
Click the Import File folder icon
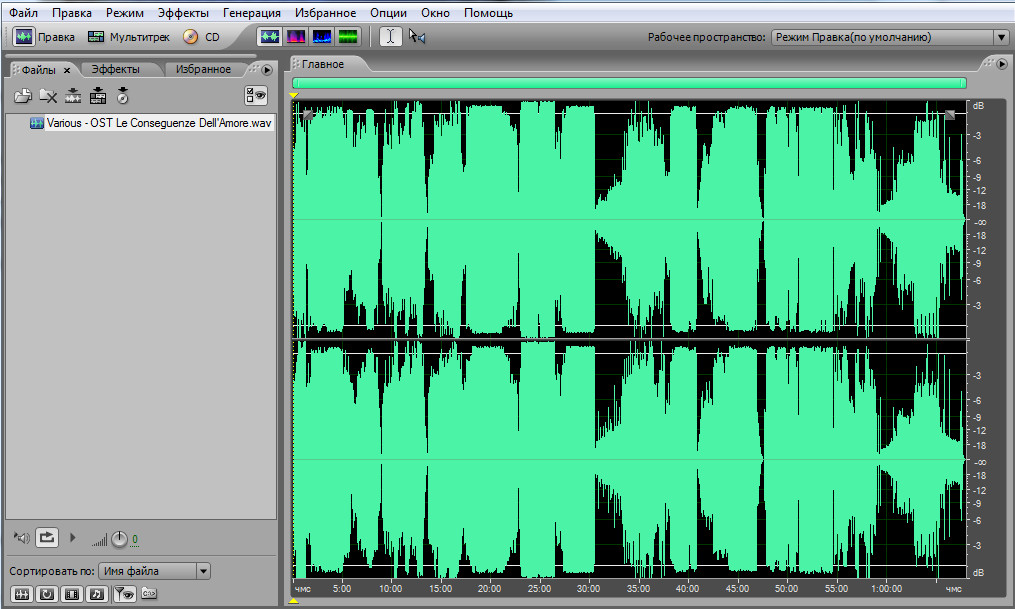coord(22,96)
